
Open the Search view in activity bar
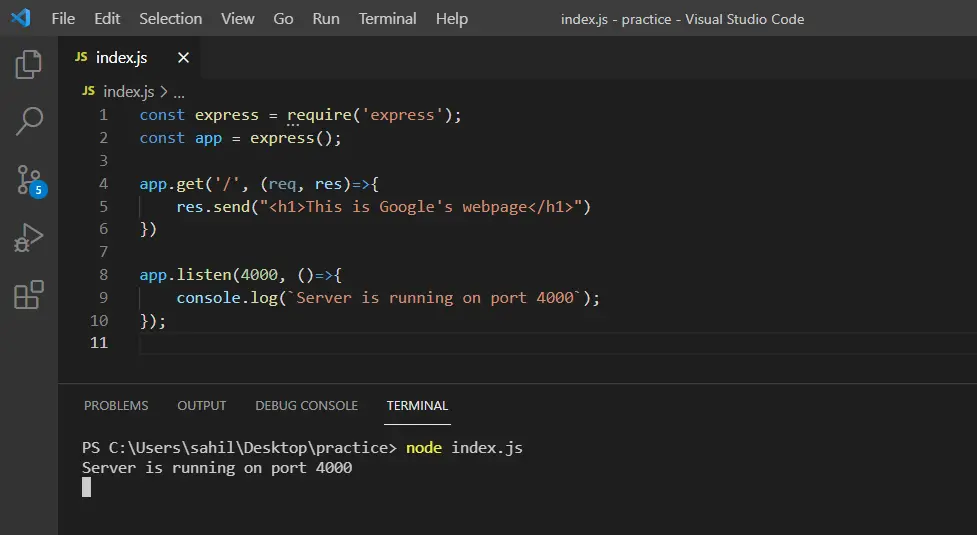point(29,121)
